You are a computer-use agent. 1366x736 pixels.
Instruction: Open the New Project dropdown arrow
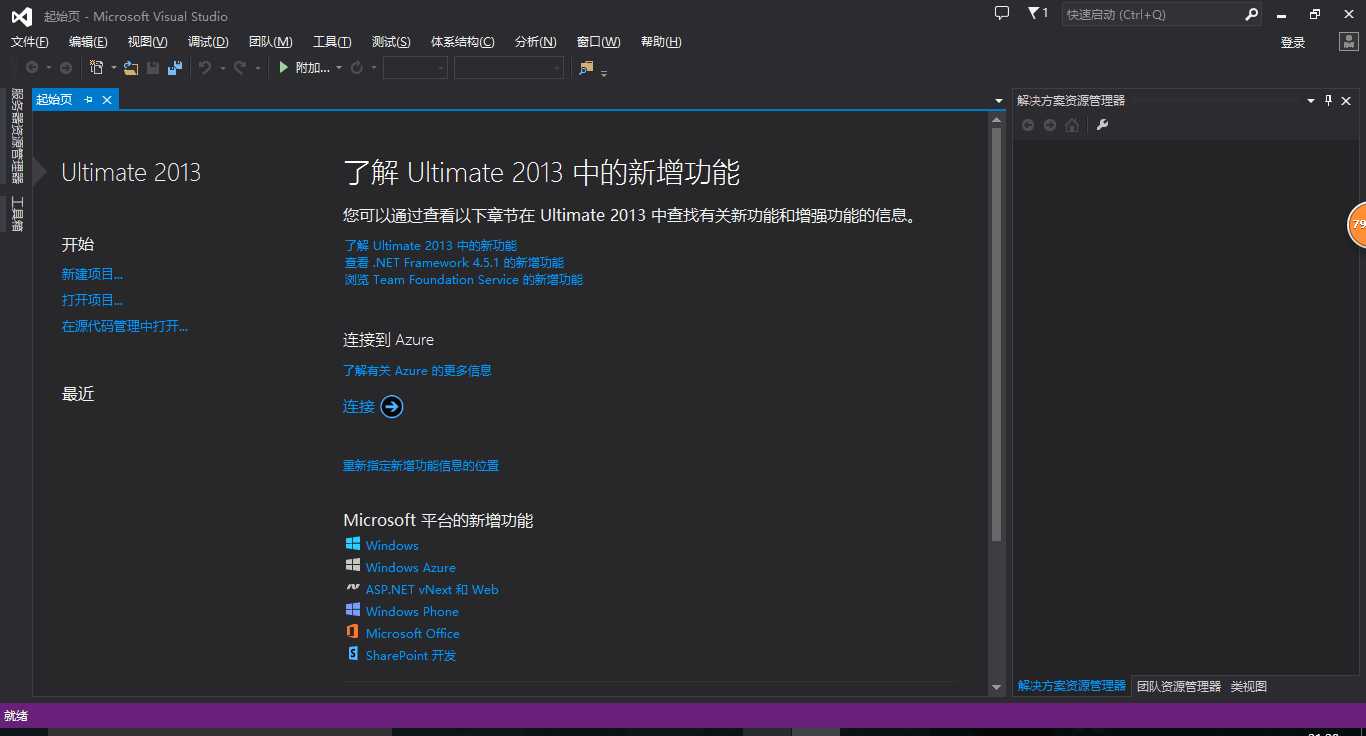tap(114, 68)
